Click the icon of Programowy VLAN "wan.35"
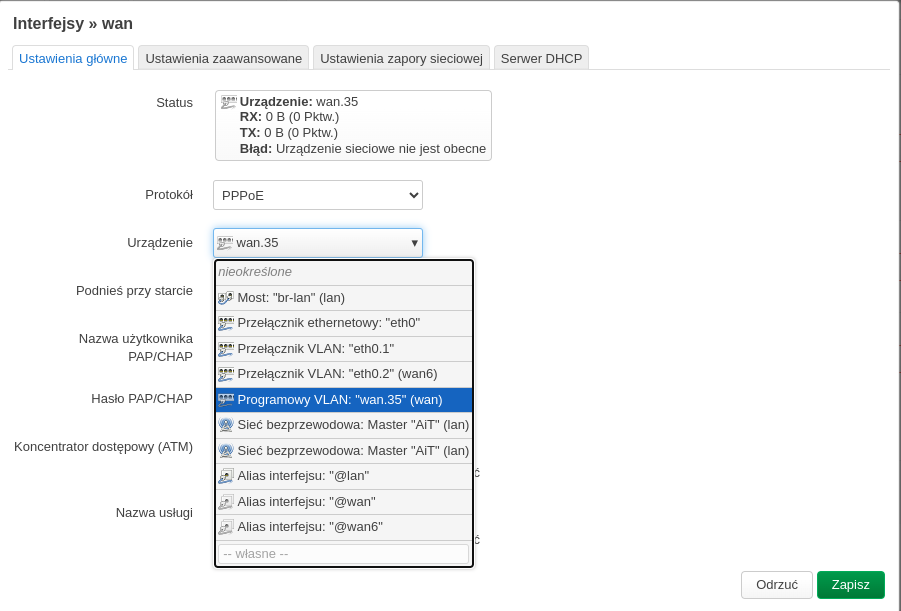Image resolution: width=901 pixels, height=611 pixels. pos(226,400)
